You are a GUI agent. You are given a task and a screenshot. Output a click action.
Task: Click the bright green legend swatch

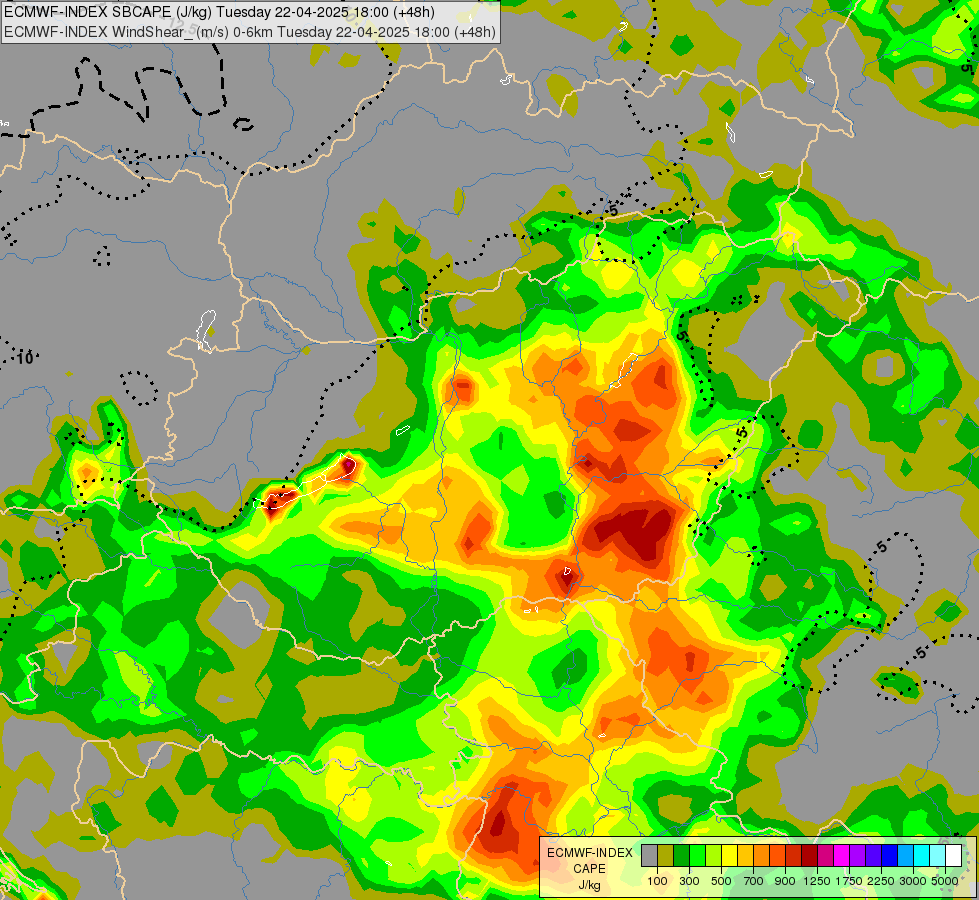point(697,855)
